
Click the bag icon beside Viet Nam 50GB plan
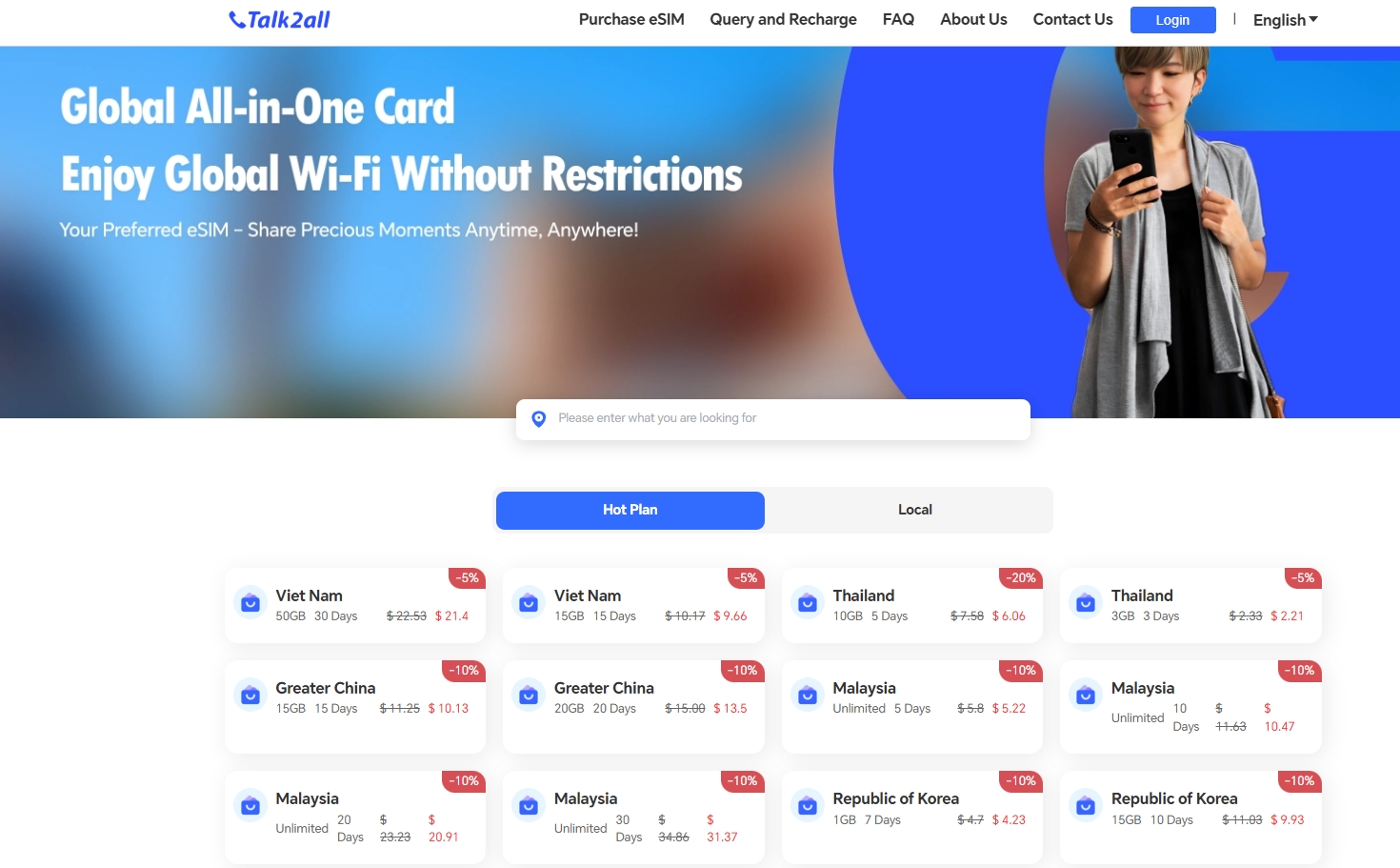click(x=250, y=602)
